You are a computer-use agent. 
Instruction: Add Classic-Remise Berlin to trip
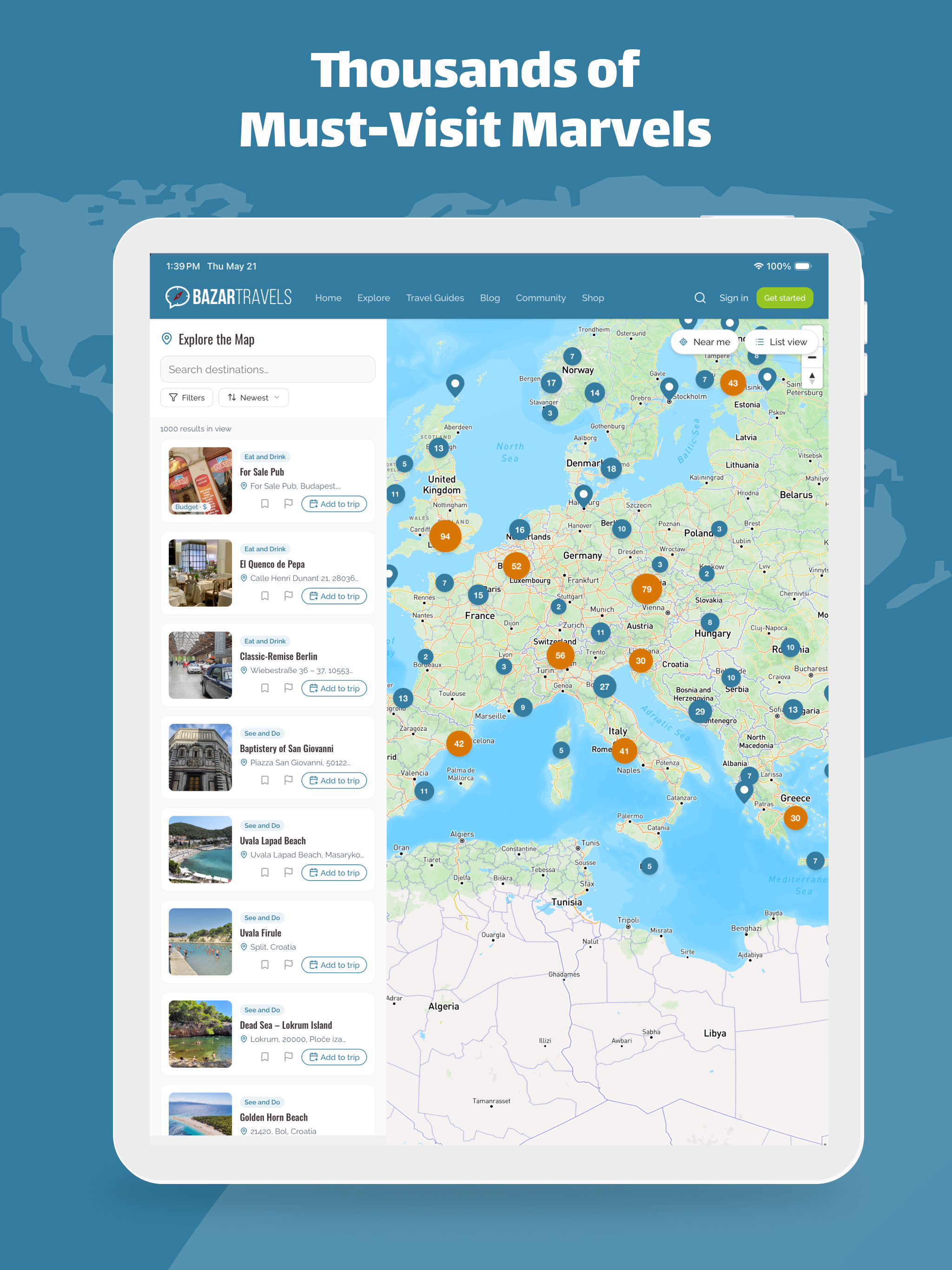click(334, 688)
